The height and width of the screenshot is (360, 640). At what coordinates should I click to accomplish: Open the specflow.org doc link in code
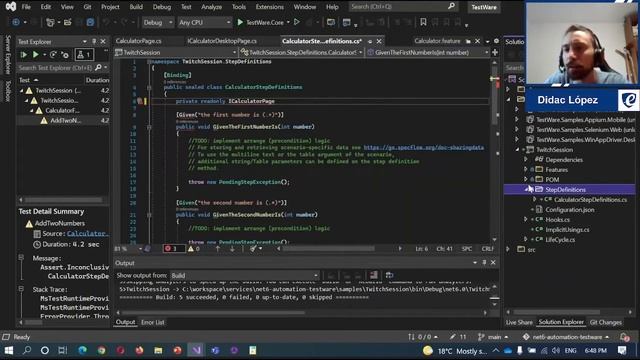pyautogui.click(x=424, y=147)
